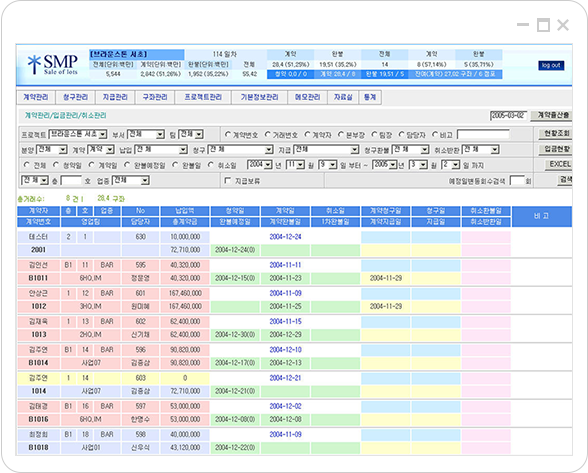Click the search keyword field beside 비고
This screenshot has width=588, height=473.
coord(483,134)
